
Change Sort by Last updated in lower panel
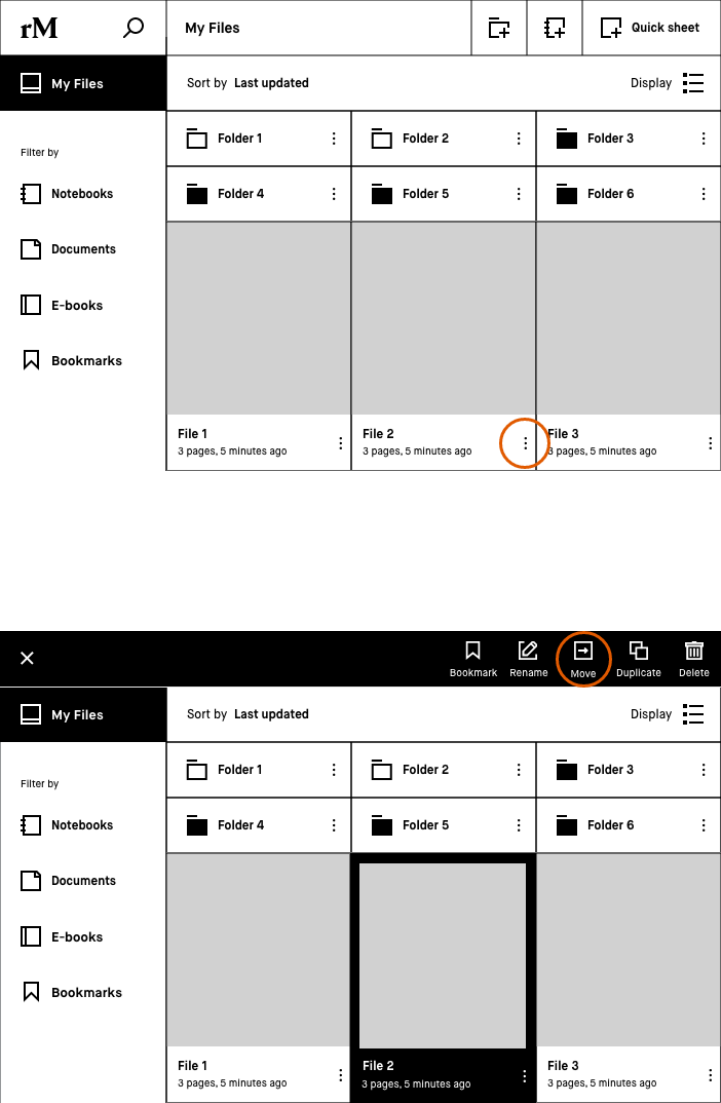coord(248,714)
